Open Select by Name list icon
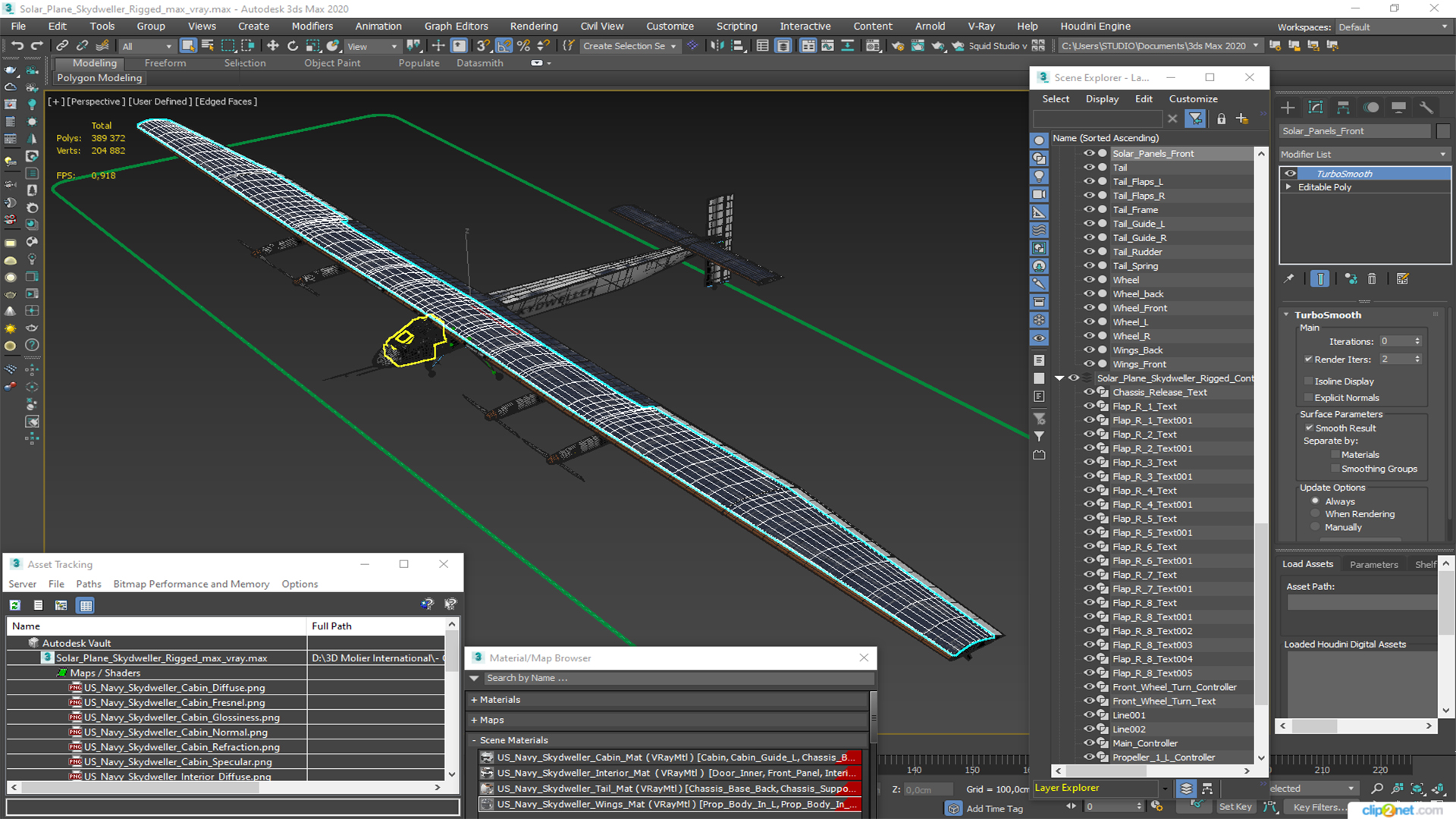Screen dimensions: 1456x819 207,46
